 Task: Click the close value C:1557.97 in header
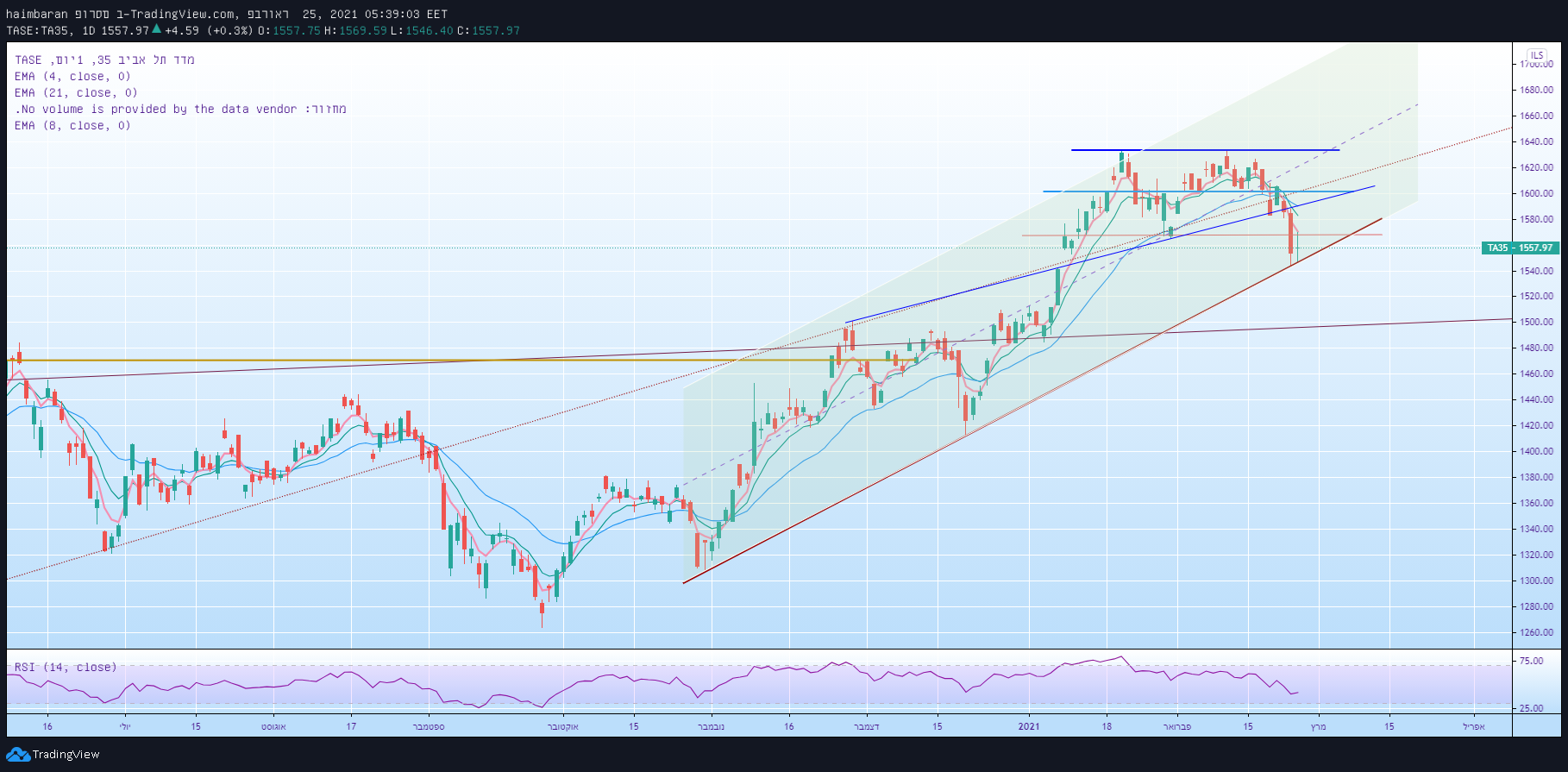(x=488, y=30)
